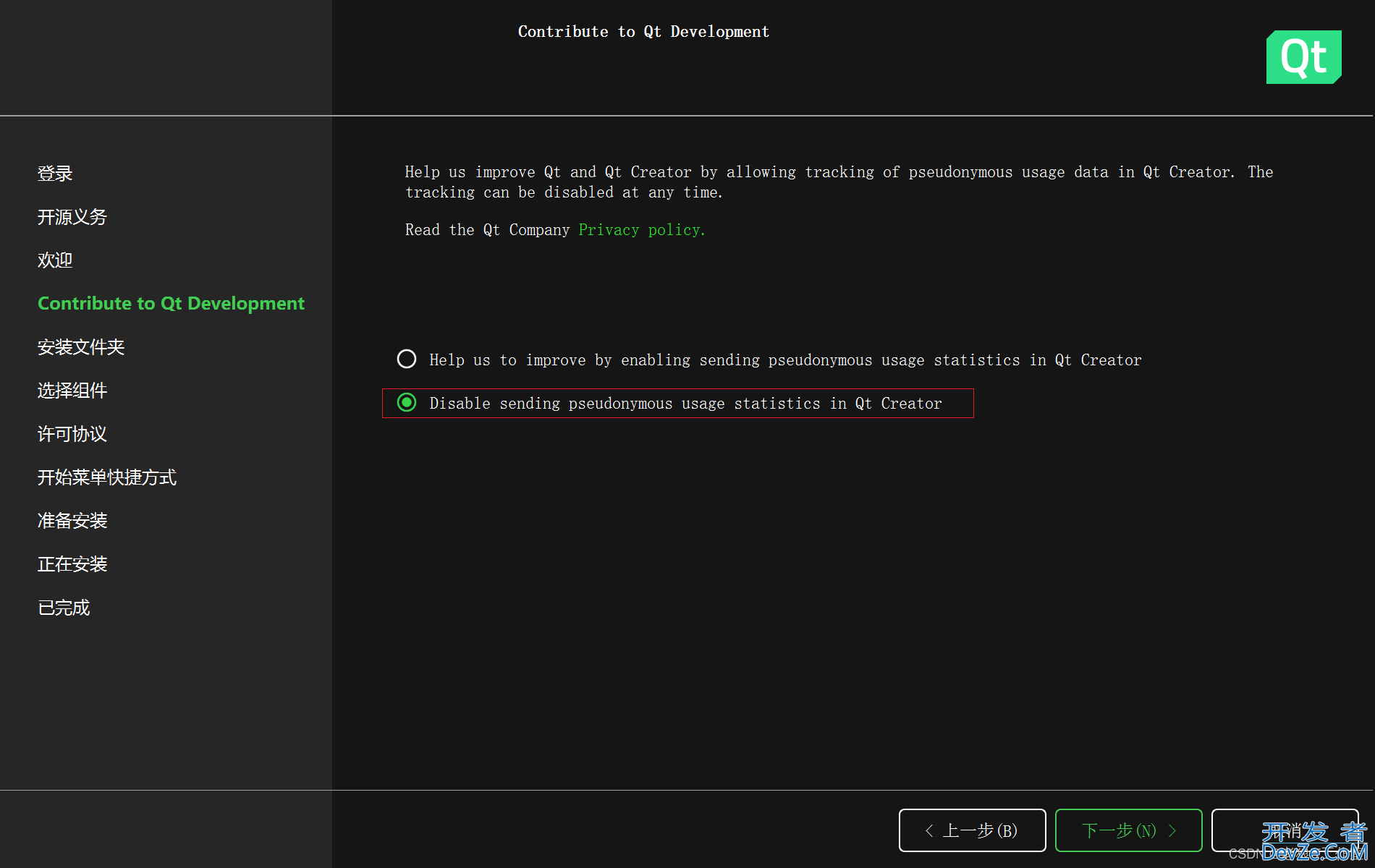The image size is (1375, 868).
Task: Click 正在安装 in the sidebar
Action: tap(72, 564)
